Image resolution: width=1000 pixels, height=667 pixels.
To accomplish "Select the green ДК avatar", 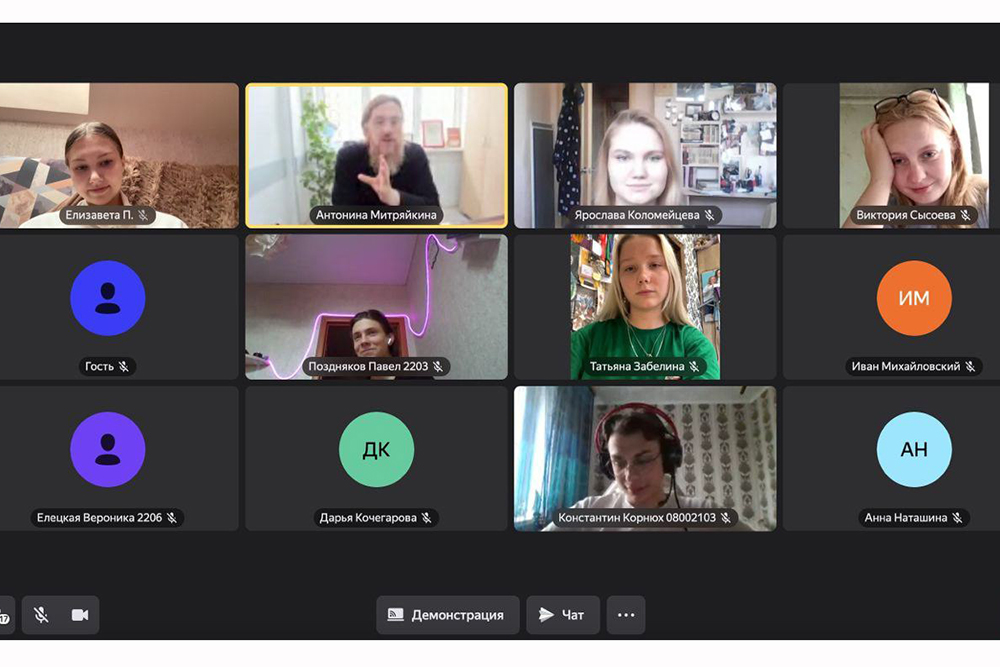I will point(376,449).
